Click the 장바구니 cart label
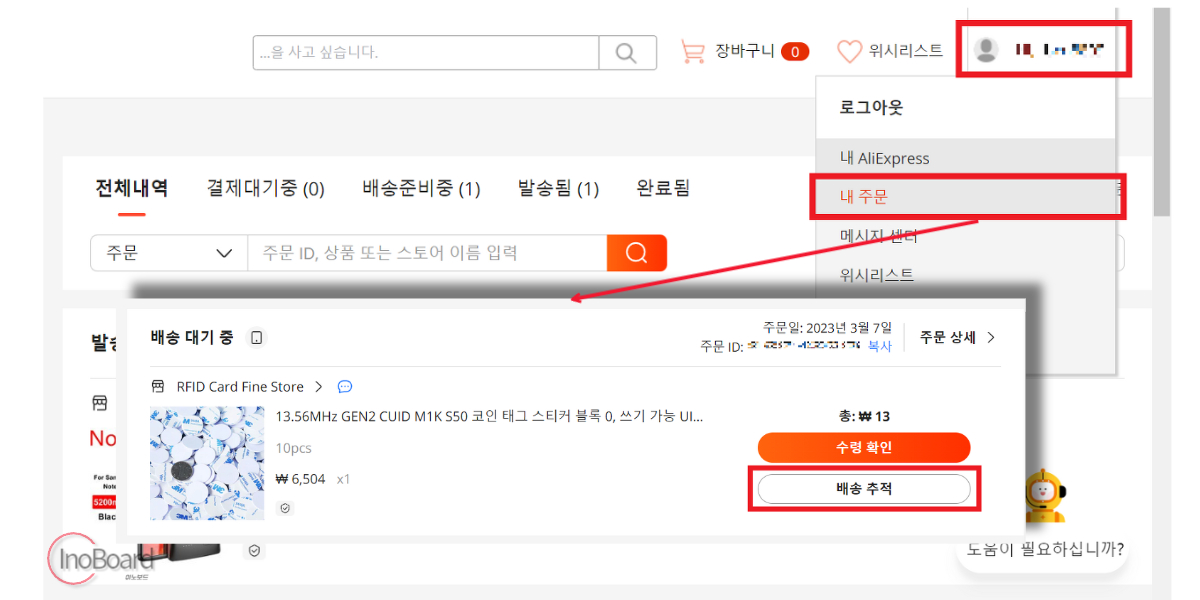The image size is (1200, 600). click(745, 51)
